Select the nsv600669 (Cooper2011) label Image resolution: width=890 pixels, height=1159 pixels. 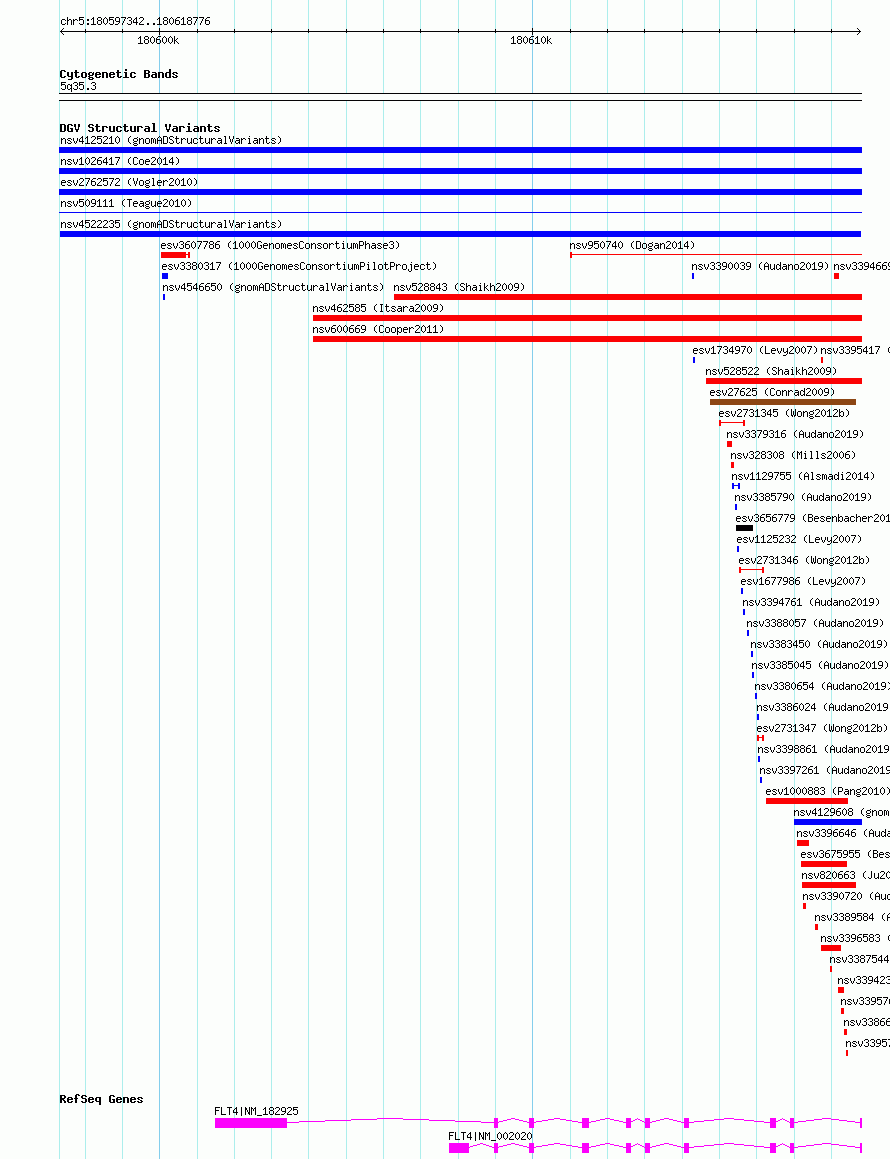[x=378, y=330]
